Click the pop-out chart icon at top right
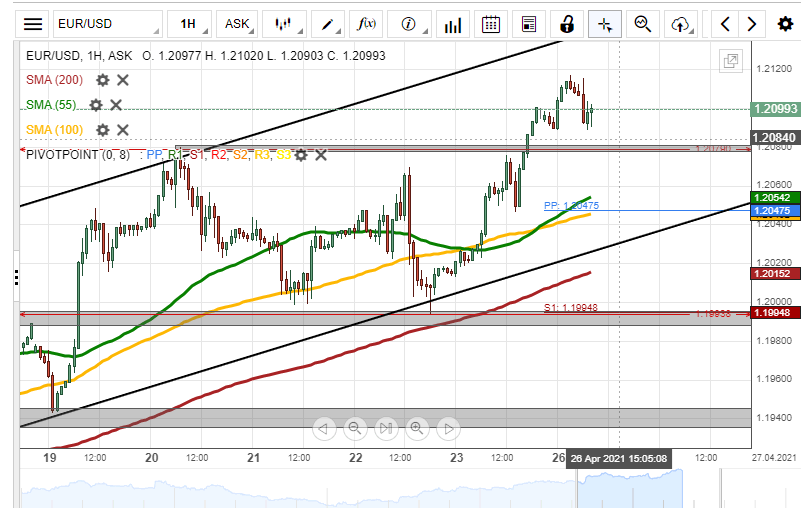This screenshot has width=809, height=508. [x=732, y=62]
